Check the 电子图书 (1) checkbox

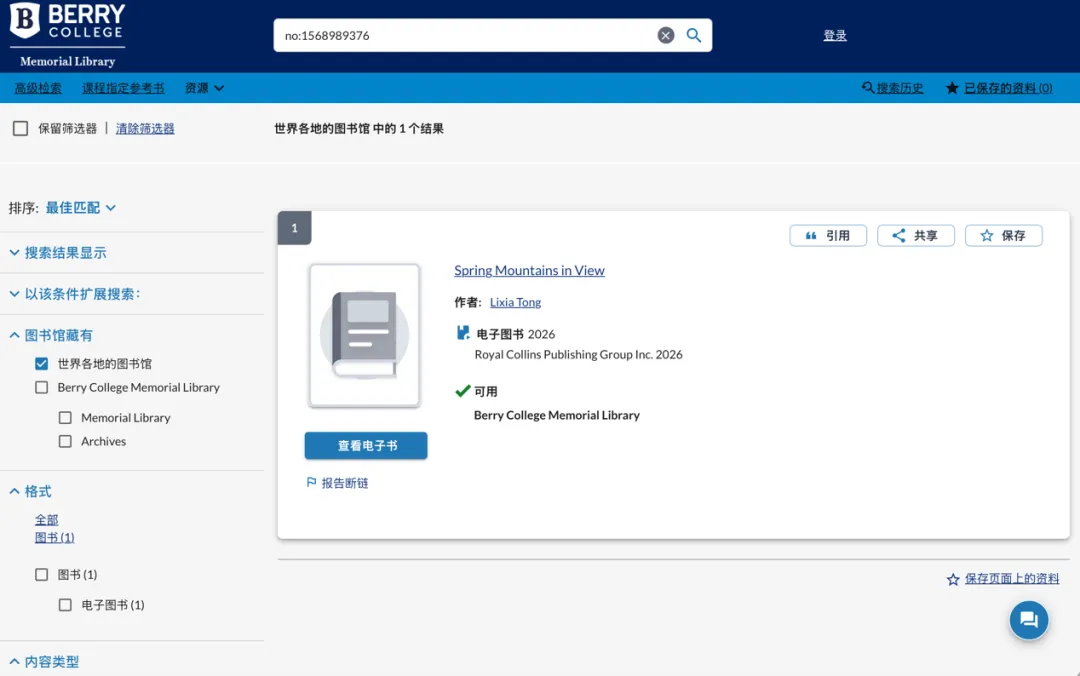[x=65, y=604]
